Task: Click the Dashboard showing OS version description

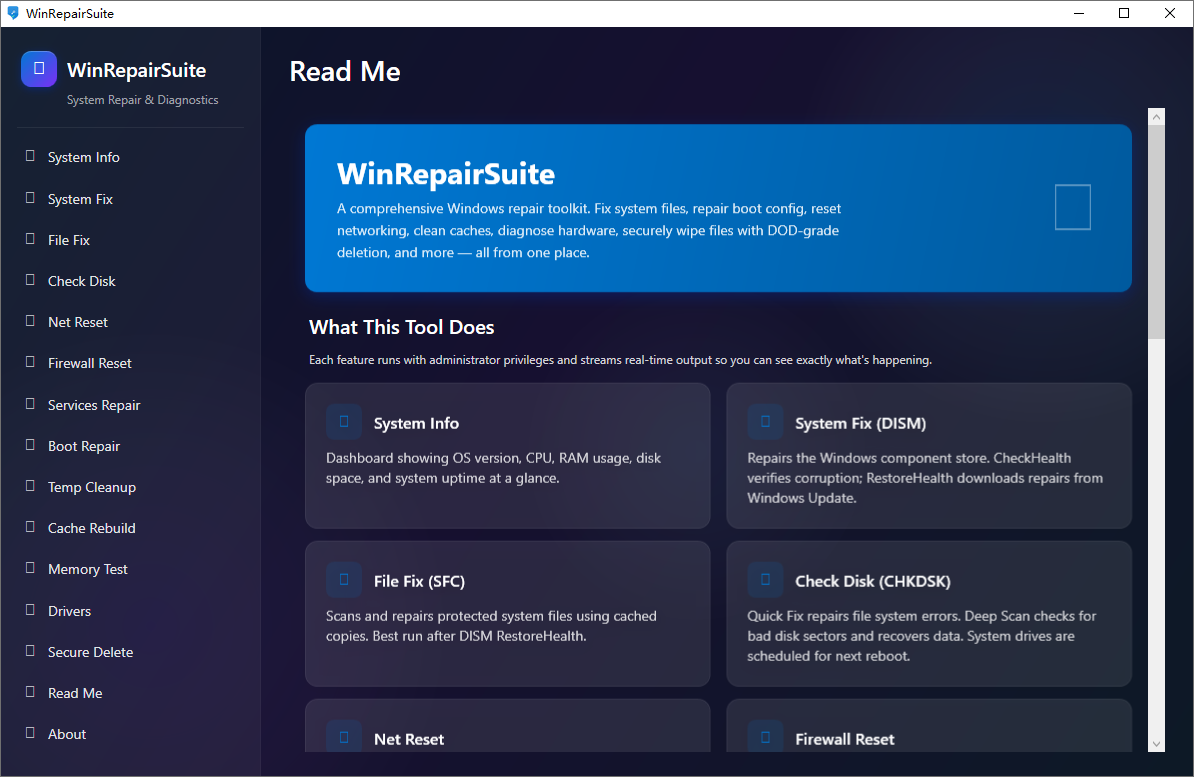Action: tap(493, 468)
